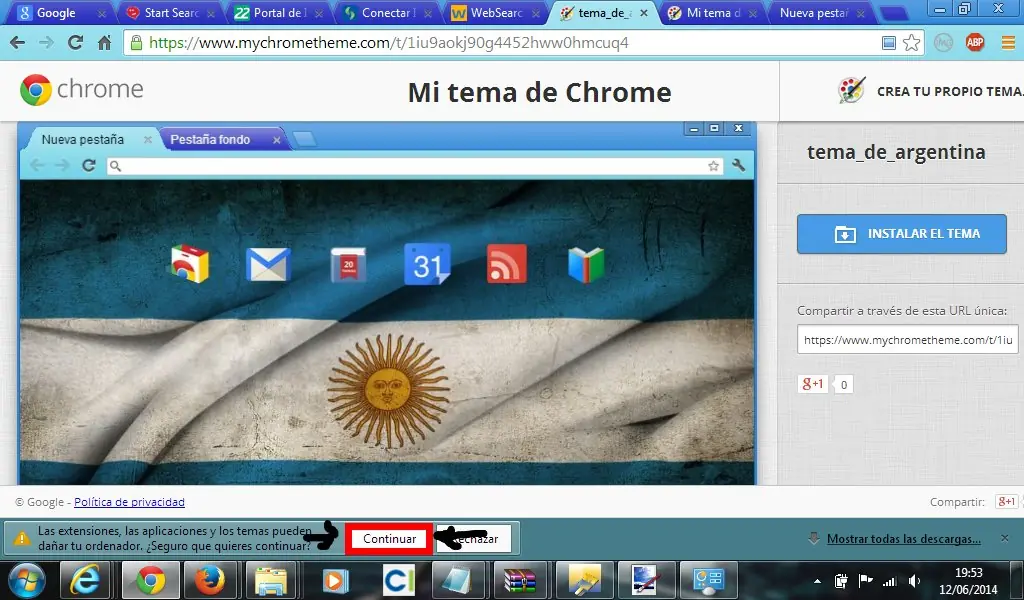Reload the page with refresh icon

76,43
